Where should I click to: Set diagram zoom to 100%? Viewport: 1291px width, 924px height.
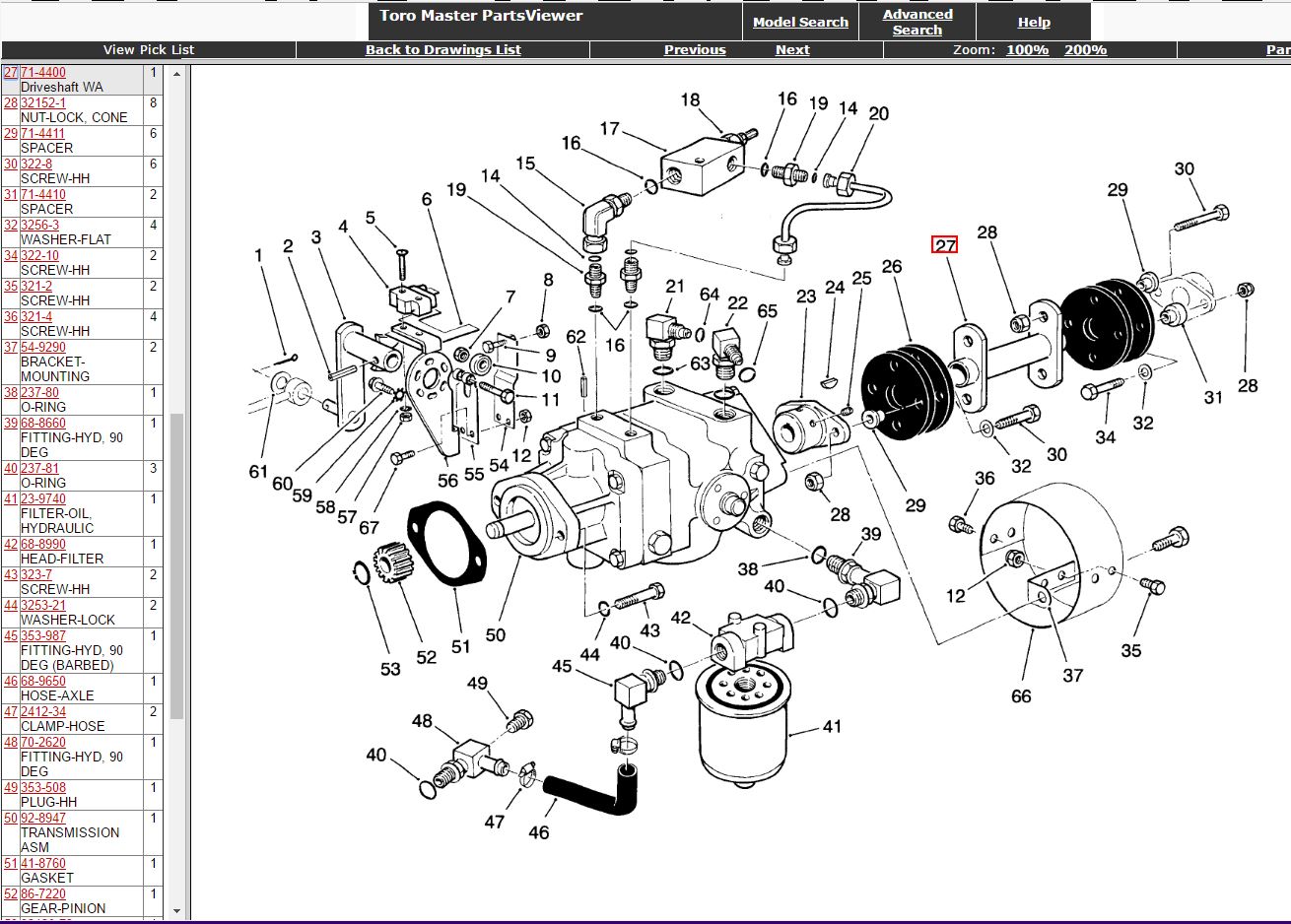1027,49
